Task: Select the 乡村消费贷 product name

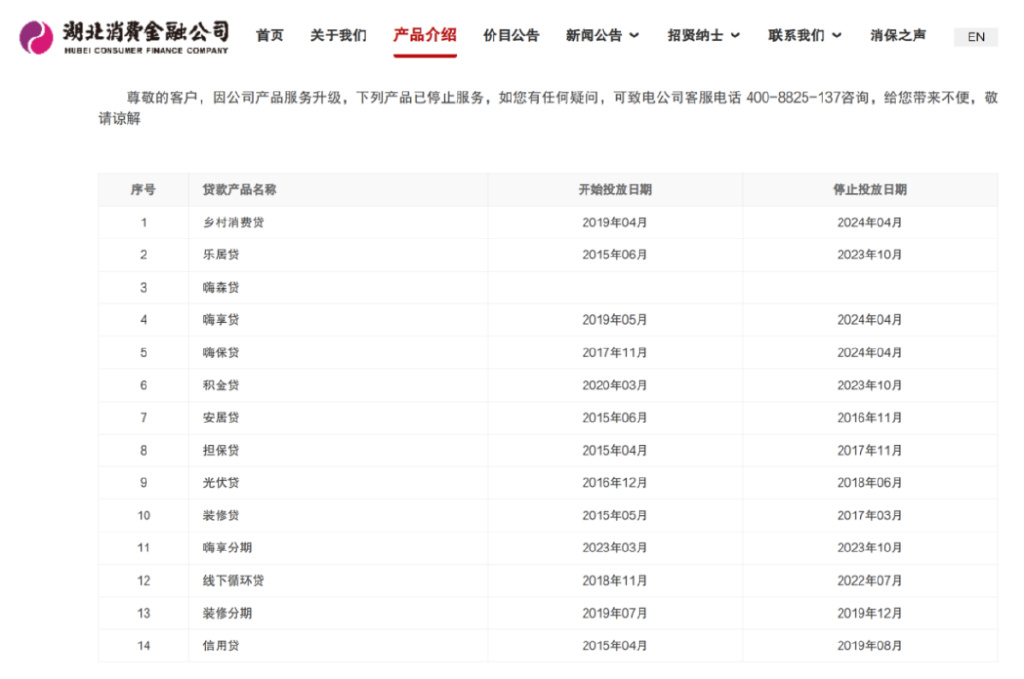Action: [233, 223]
